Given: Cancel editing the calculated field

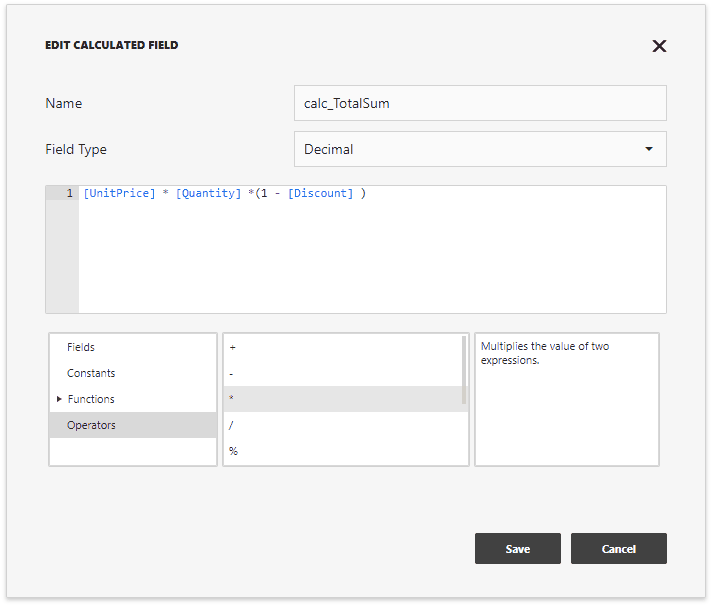Looking at the screenshot, I should pyautogui.click(x=618, y=549).
